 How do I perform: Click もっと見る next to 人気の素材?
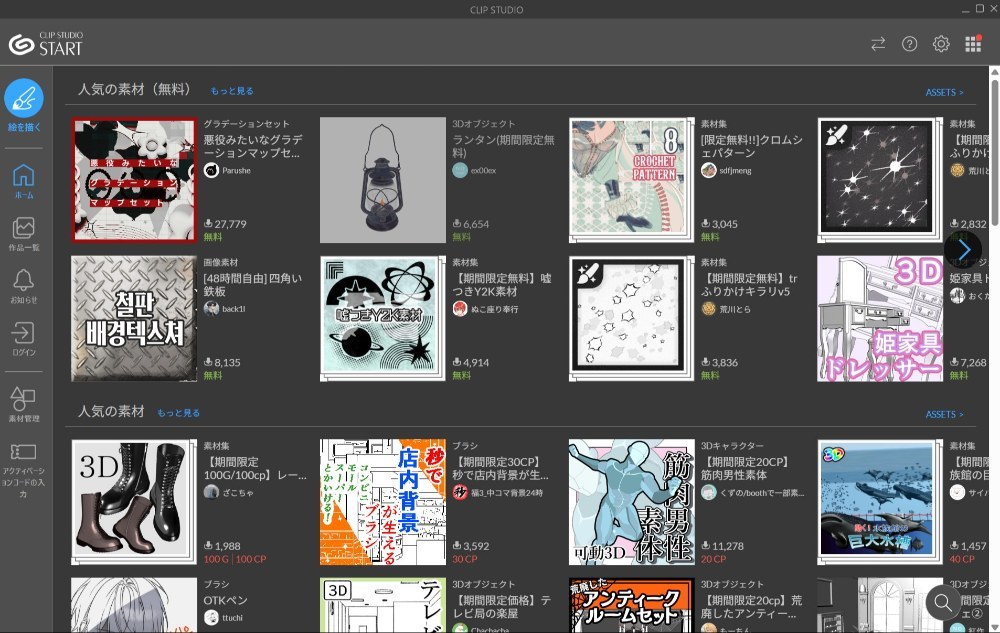pyautogui.click(x=179, y=413)
